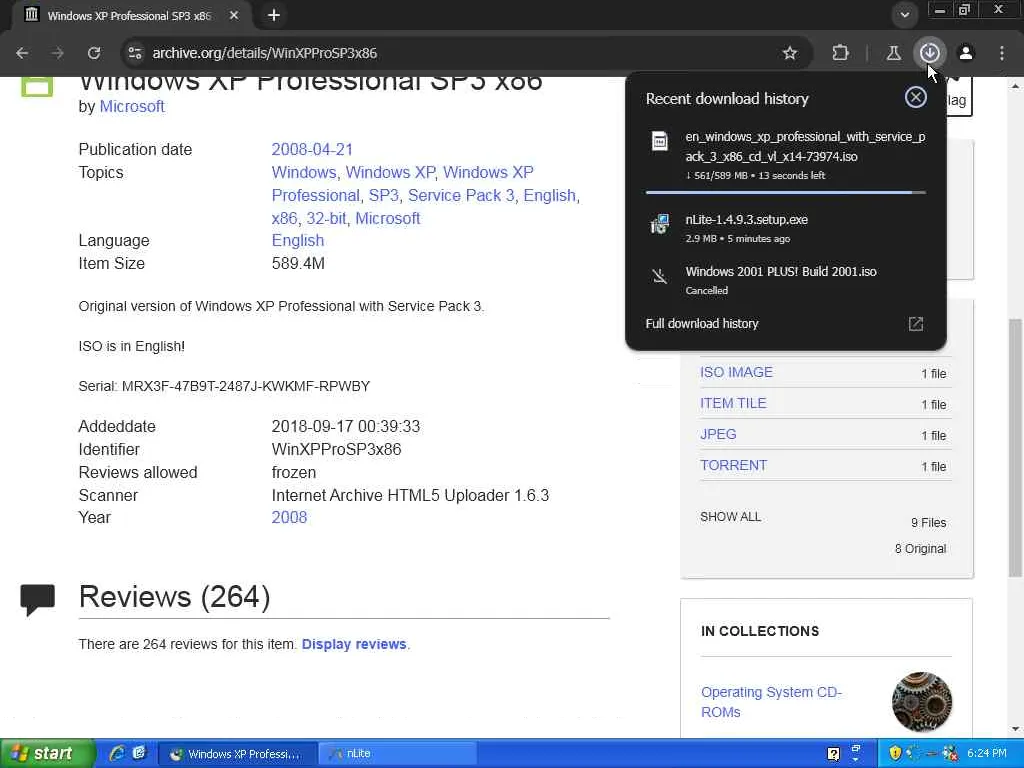Click the archive.org tab favicon
The width and height of the screenshot is (1024, 768).
coord(31,14)
